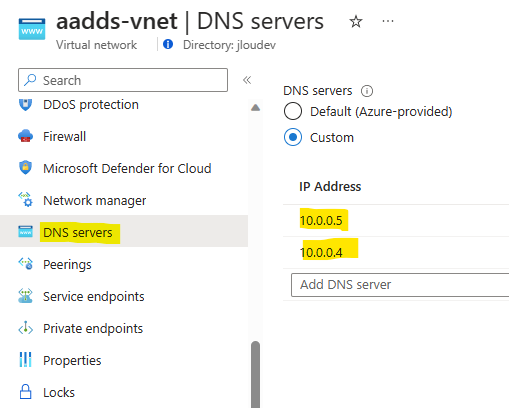
Task: Open Peerings menu item
Action: click(124, 264)
